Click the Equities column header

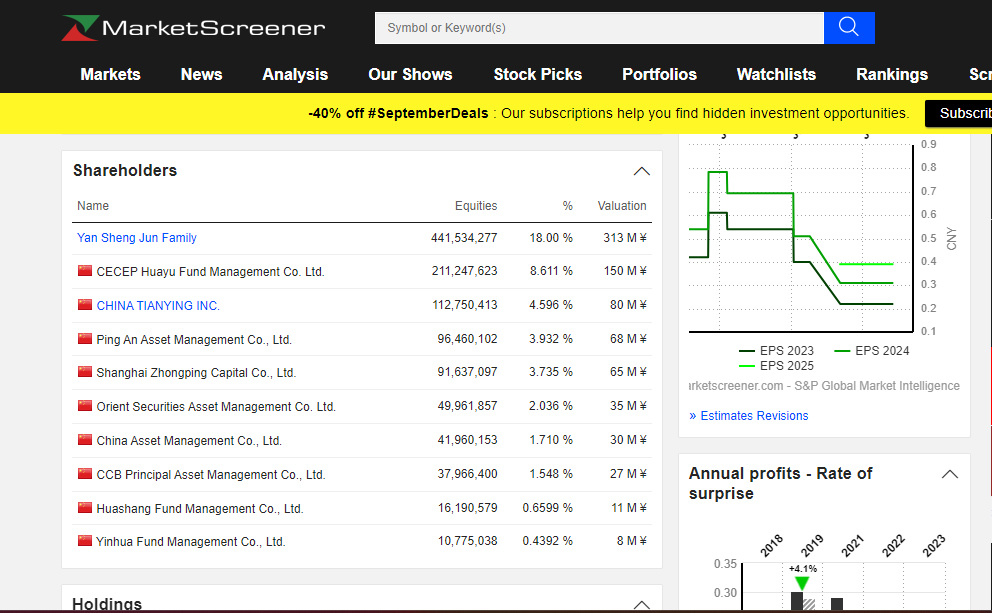[x=476, y=206]
